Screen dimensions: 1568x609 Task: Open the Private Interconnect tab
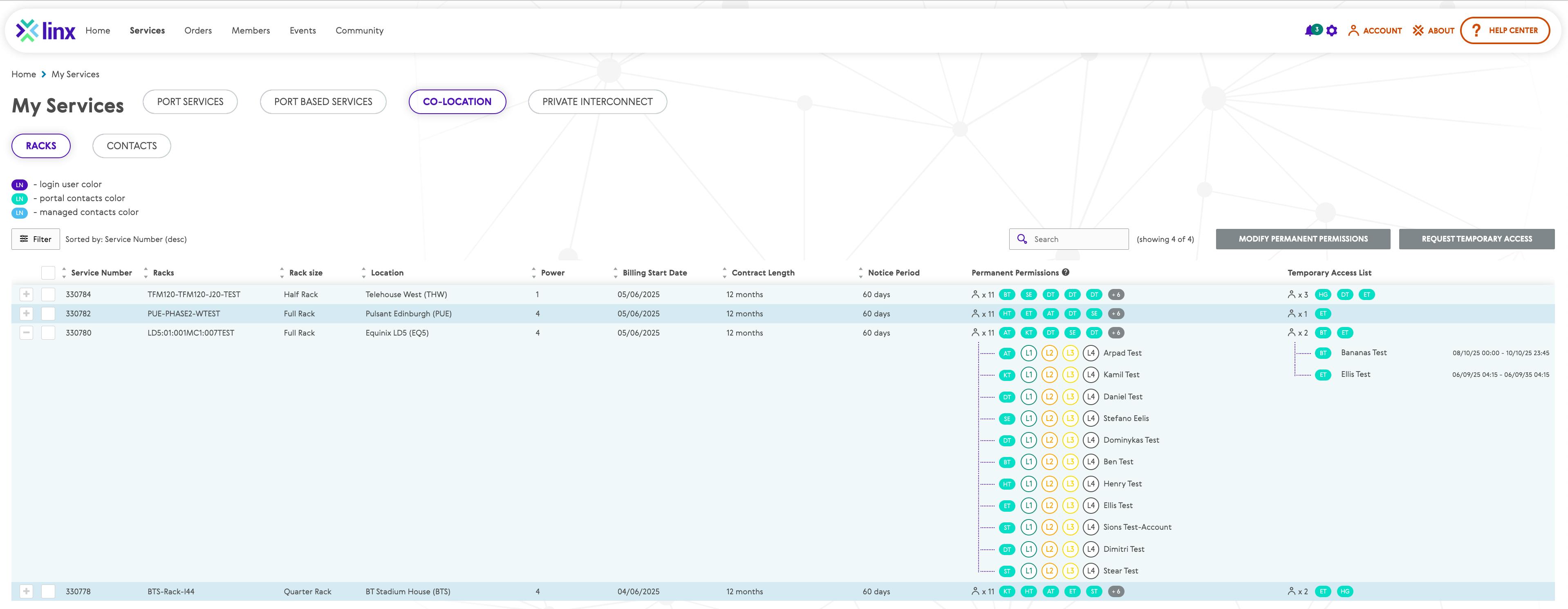pos(597,102)
